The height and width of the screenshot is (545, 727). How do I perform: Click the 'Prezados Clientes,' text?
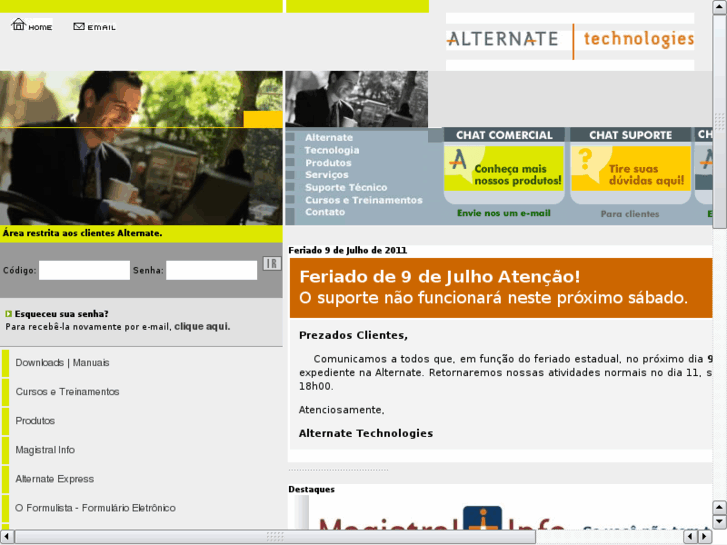click(x=353, y=335)
